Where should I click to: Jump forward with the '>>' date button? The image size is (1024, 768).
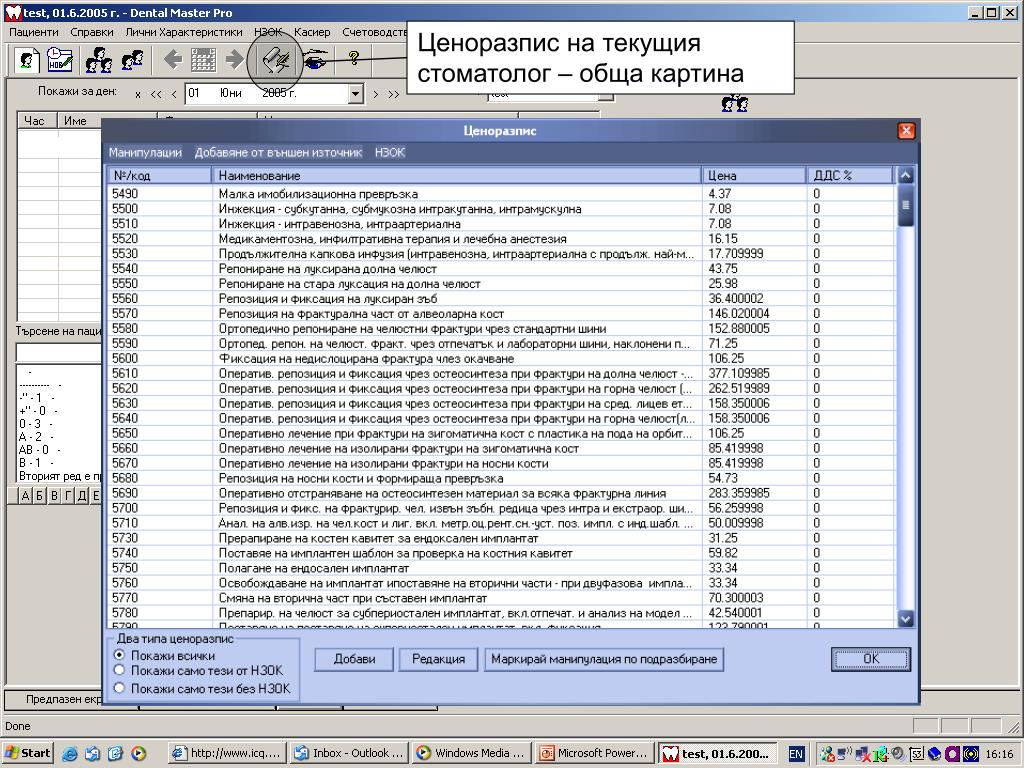click(393, 94)
